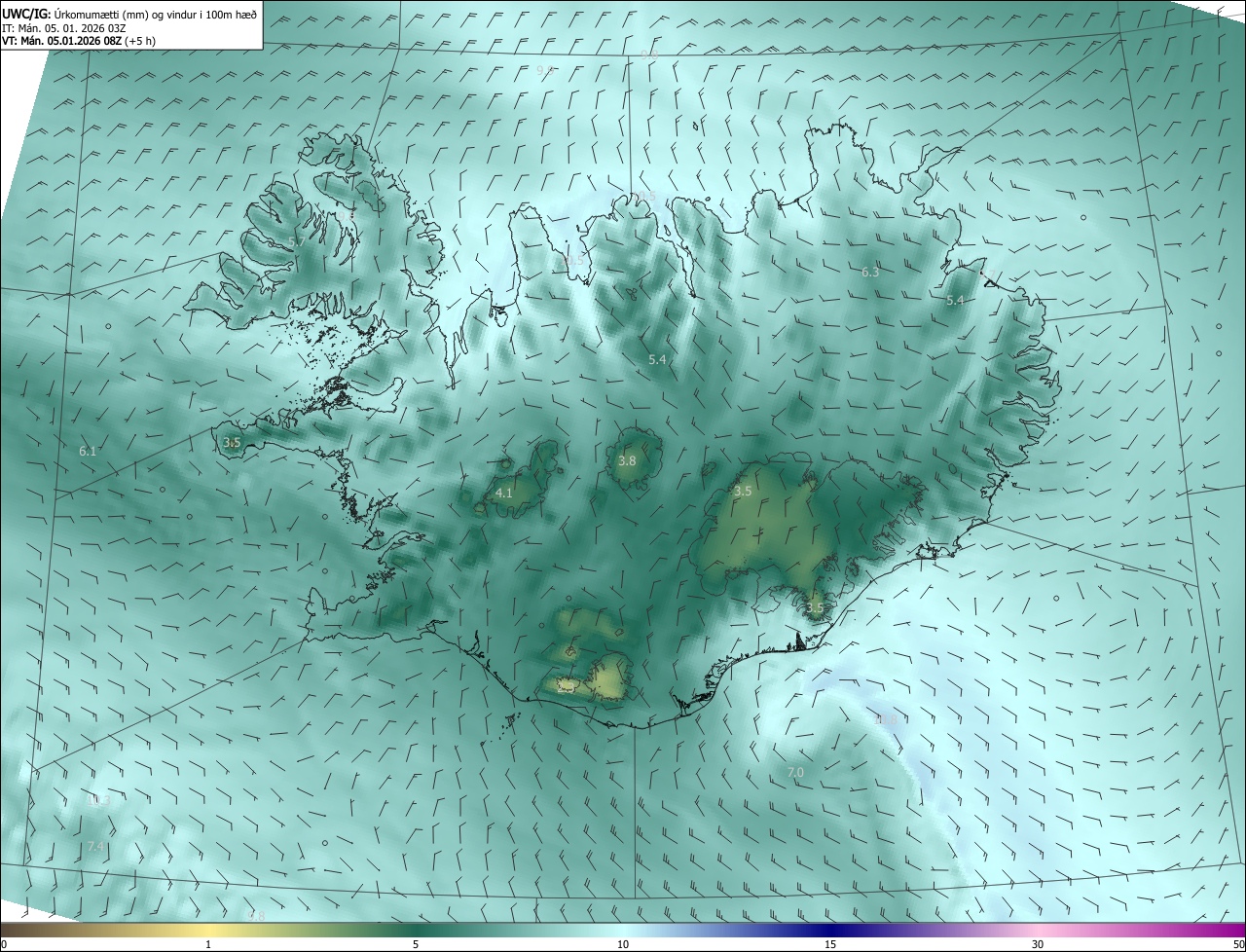Click the 7.0 value label off the south coast
The height and width of the screenshot is (952, 1246).
795,772
